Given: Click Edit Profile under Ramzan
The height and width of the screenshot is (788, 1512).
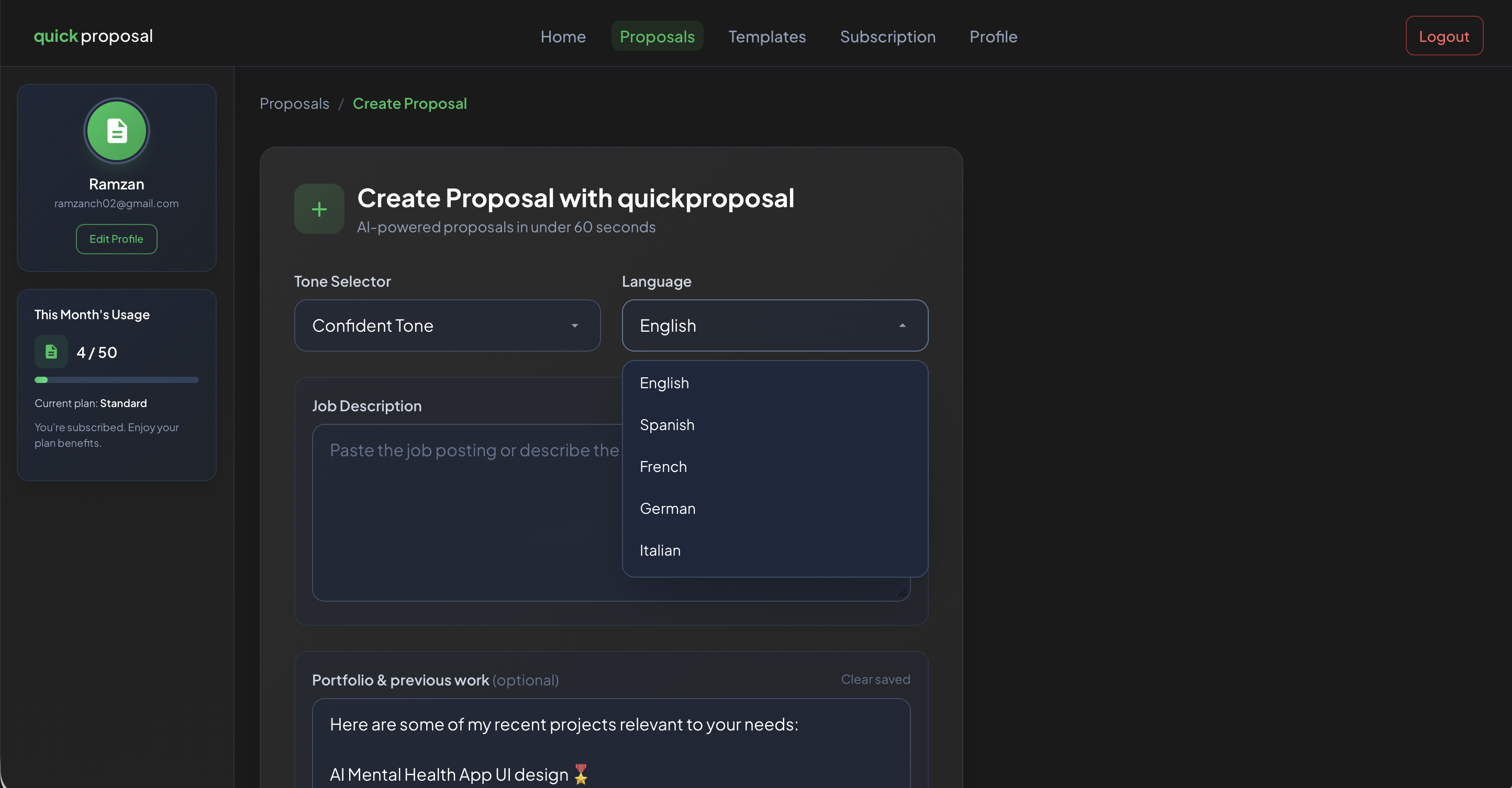Looking at the screenshot, I should [x=116, y=239].
